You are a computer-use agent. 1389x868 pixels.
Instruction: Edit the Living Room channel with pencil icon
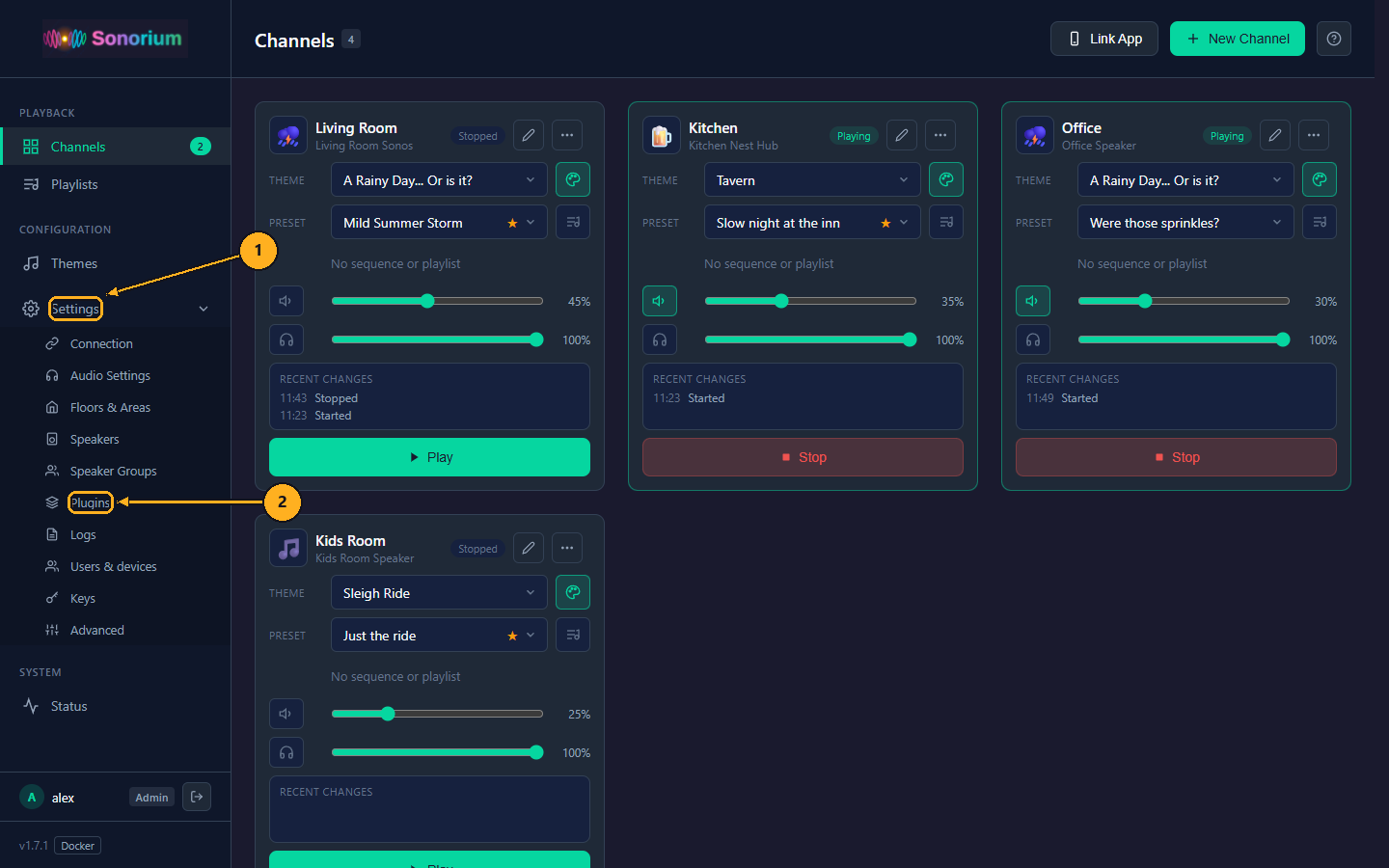pos(529,135)
